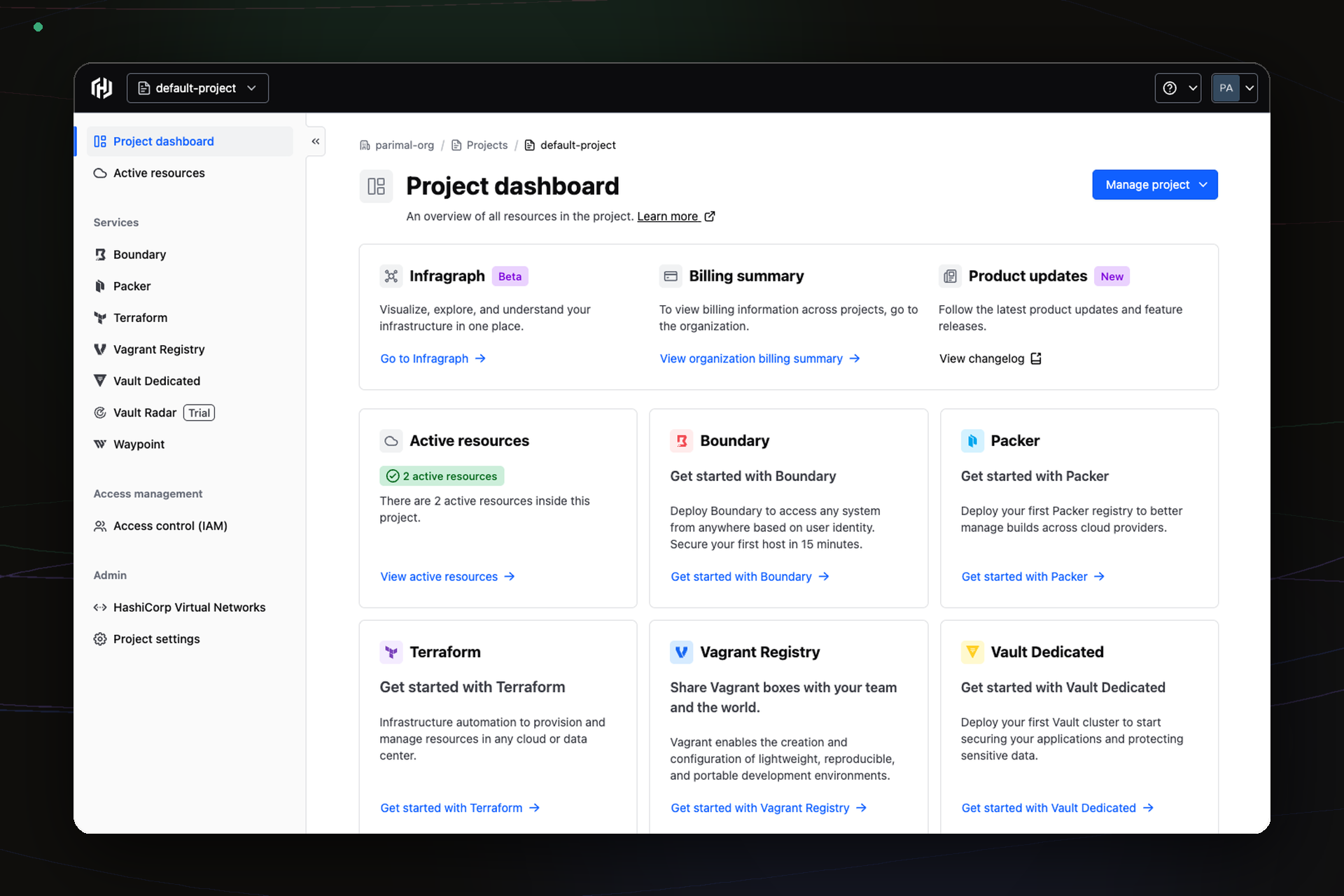Click the Vault Radar sidebar icon
1344x896 pixels.
coord(100,413)
